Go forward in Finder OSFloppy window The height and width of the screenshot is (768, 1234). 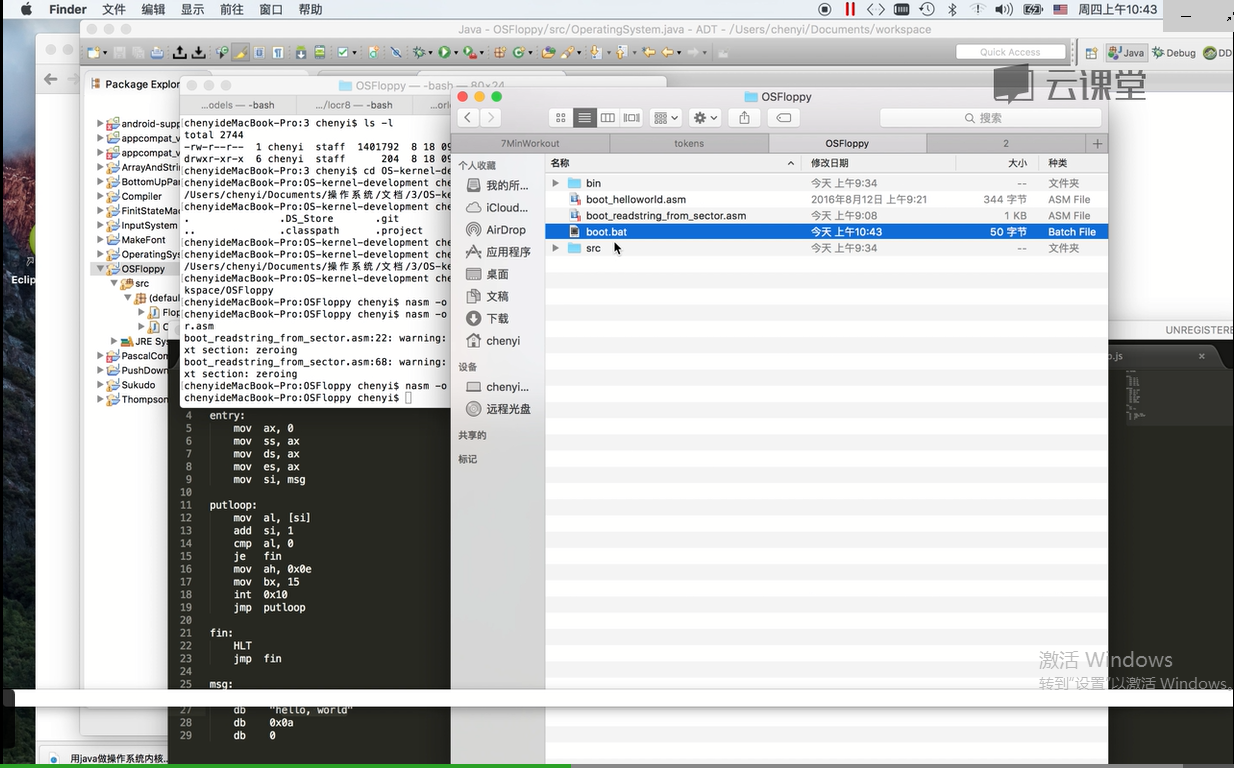(490, 118)
